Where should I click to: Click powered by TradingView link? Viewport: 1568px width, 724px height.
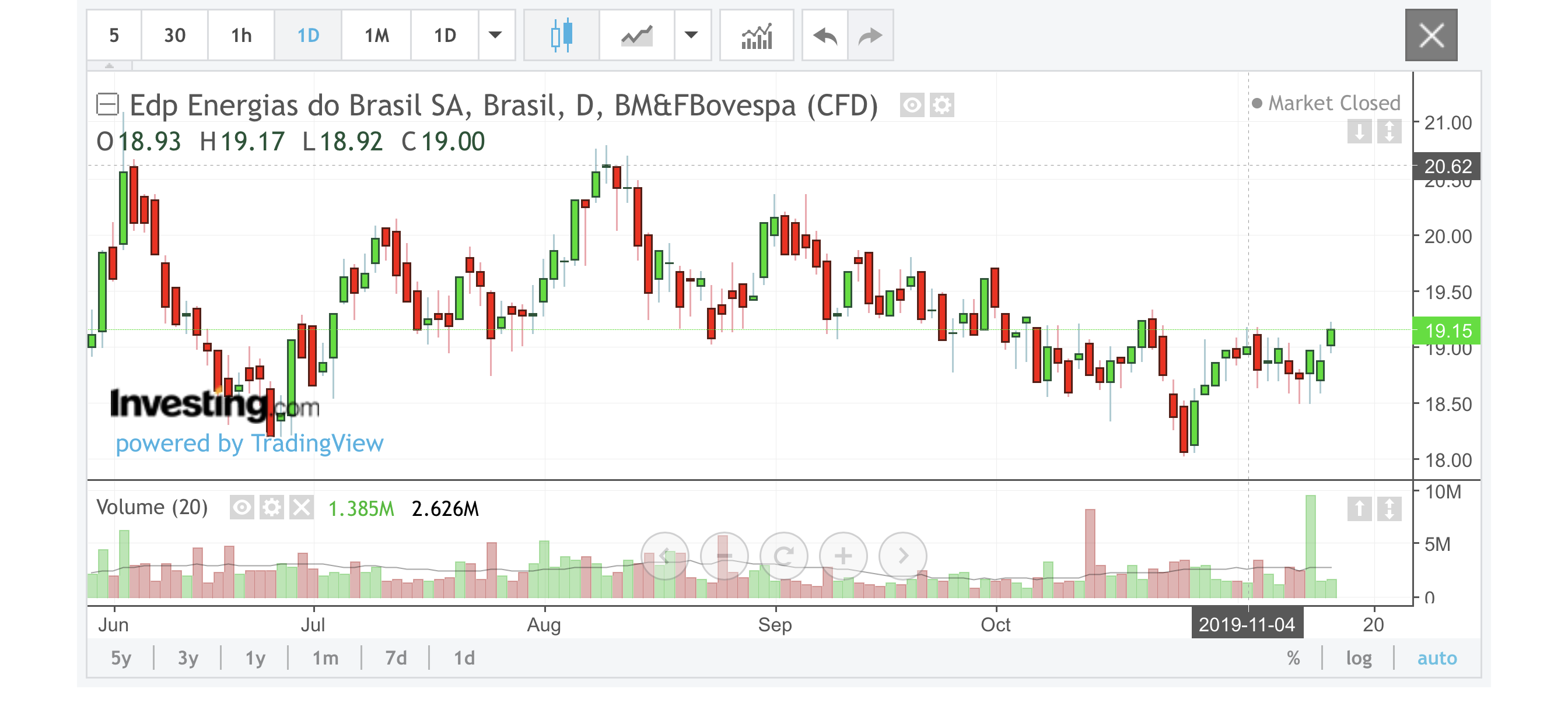(x=250, y=443)
